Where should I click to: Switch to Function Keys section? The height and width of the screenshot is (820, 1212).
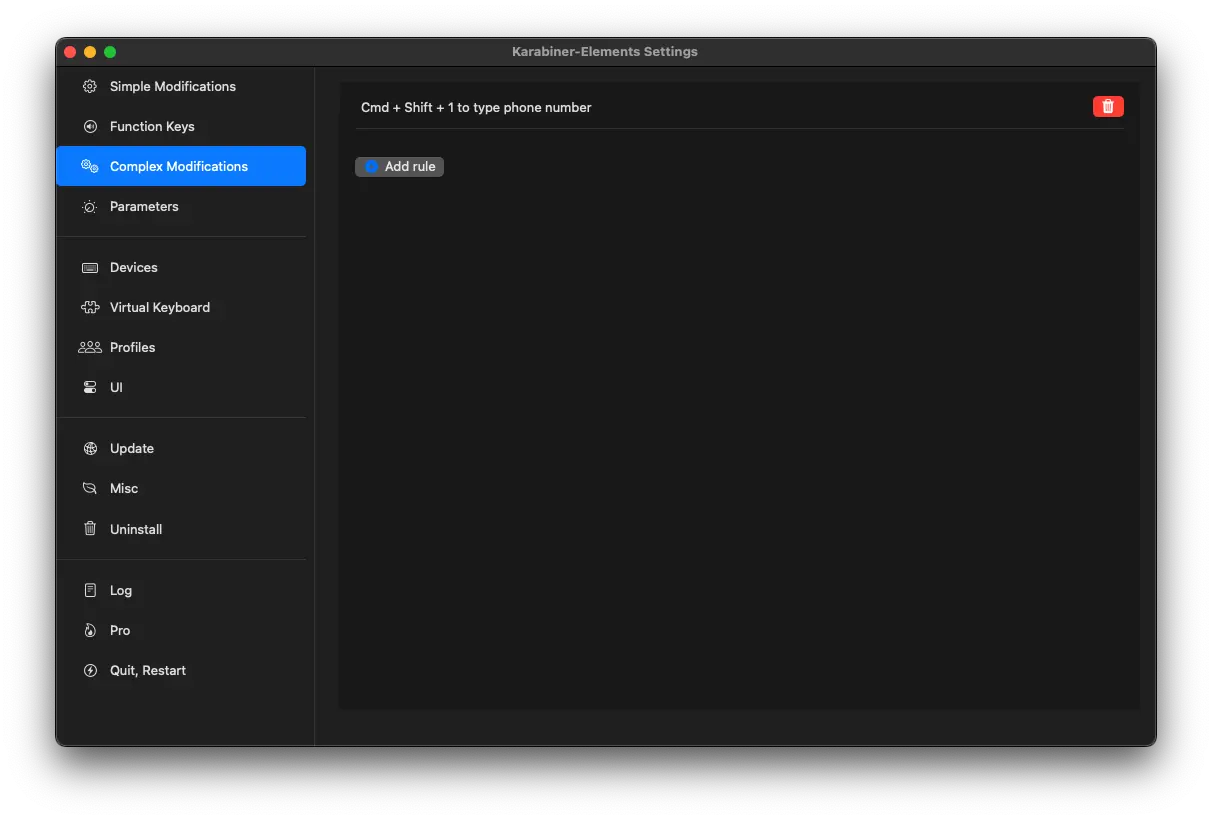click(181, 126)
